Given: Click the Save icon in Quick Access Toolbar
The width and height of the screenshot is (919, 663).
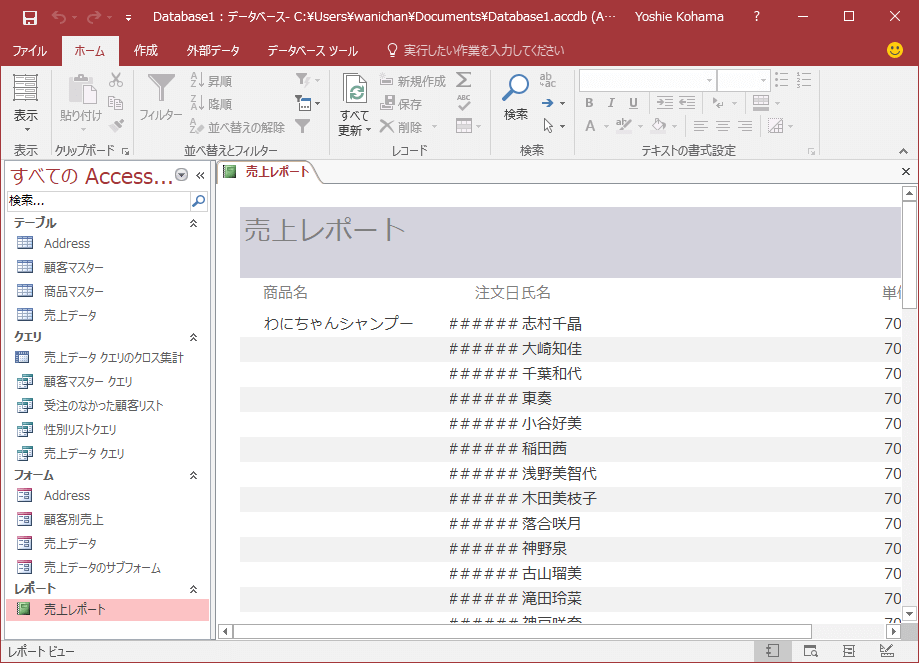Looking at the screenshot, I should coord(29,17).
